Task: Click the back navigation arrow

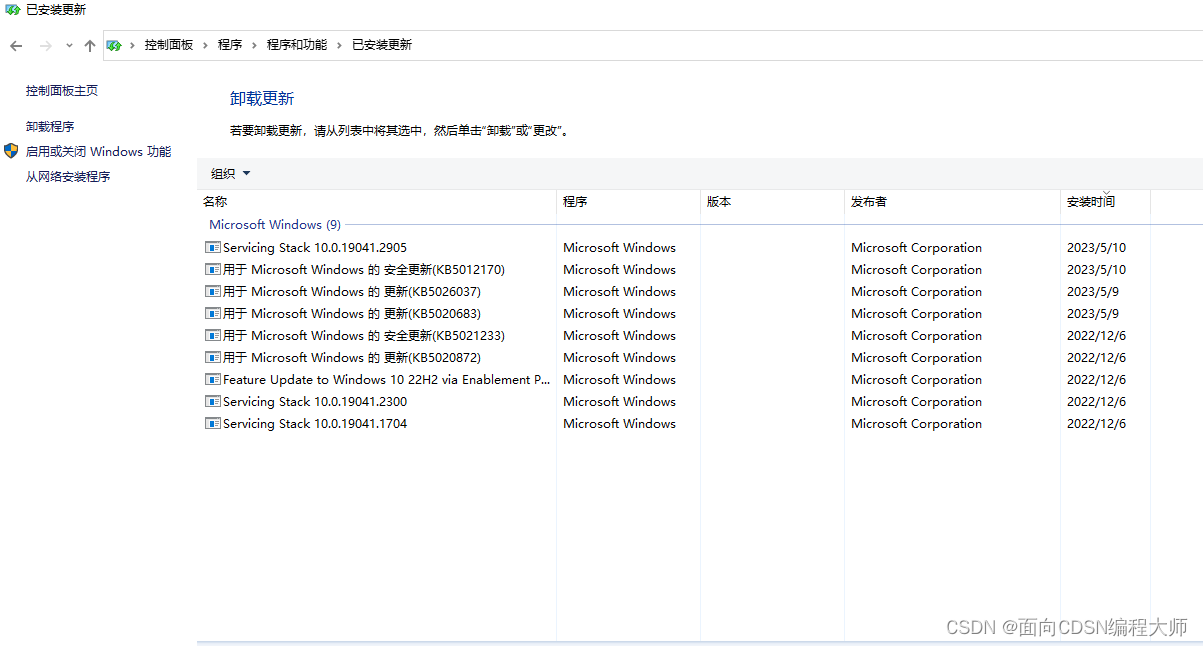Action: [16, 46]
